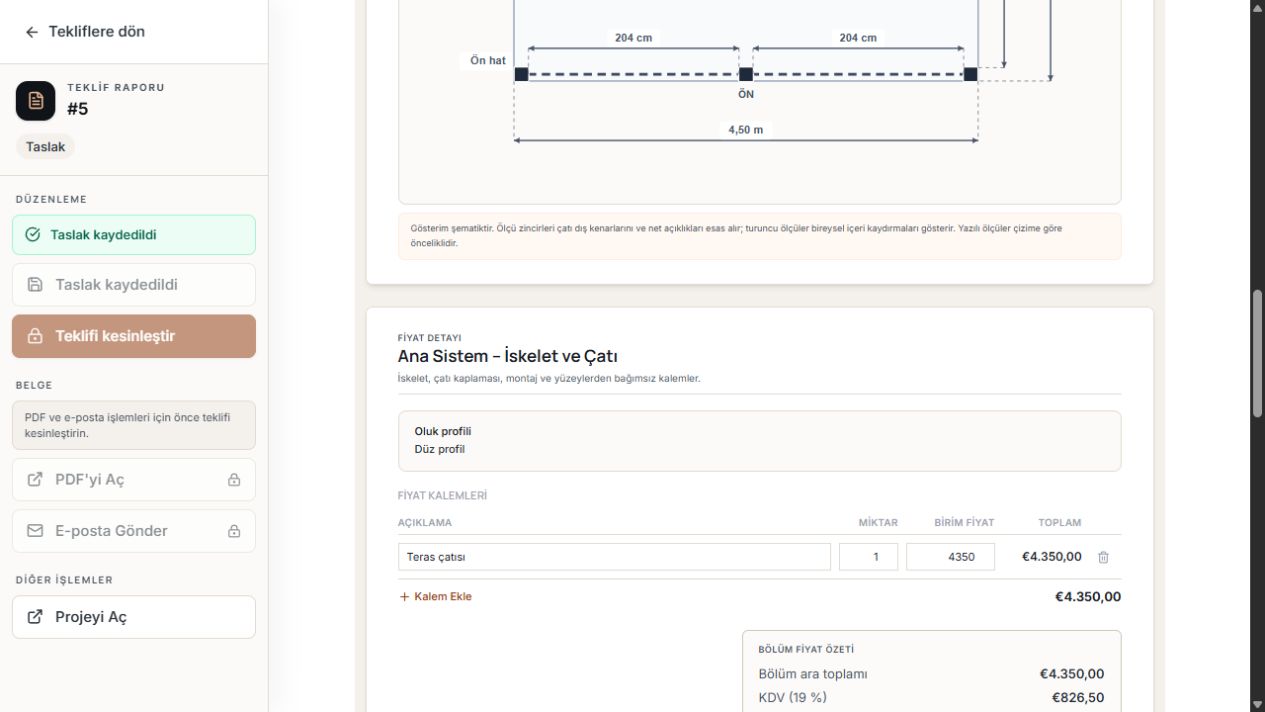Click the green checkmark icon in the save banner

pos(33,235)
